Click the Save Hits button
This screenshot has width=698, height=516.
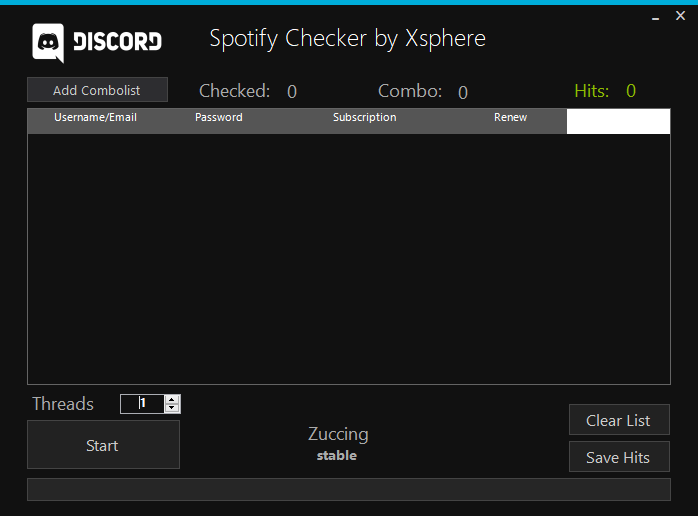[x=619, y=456]
